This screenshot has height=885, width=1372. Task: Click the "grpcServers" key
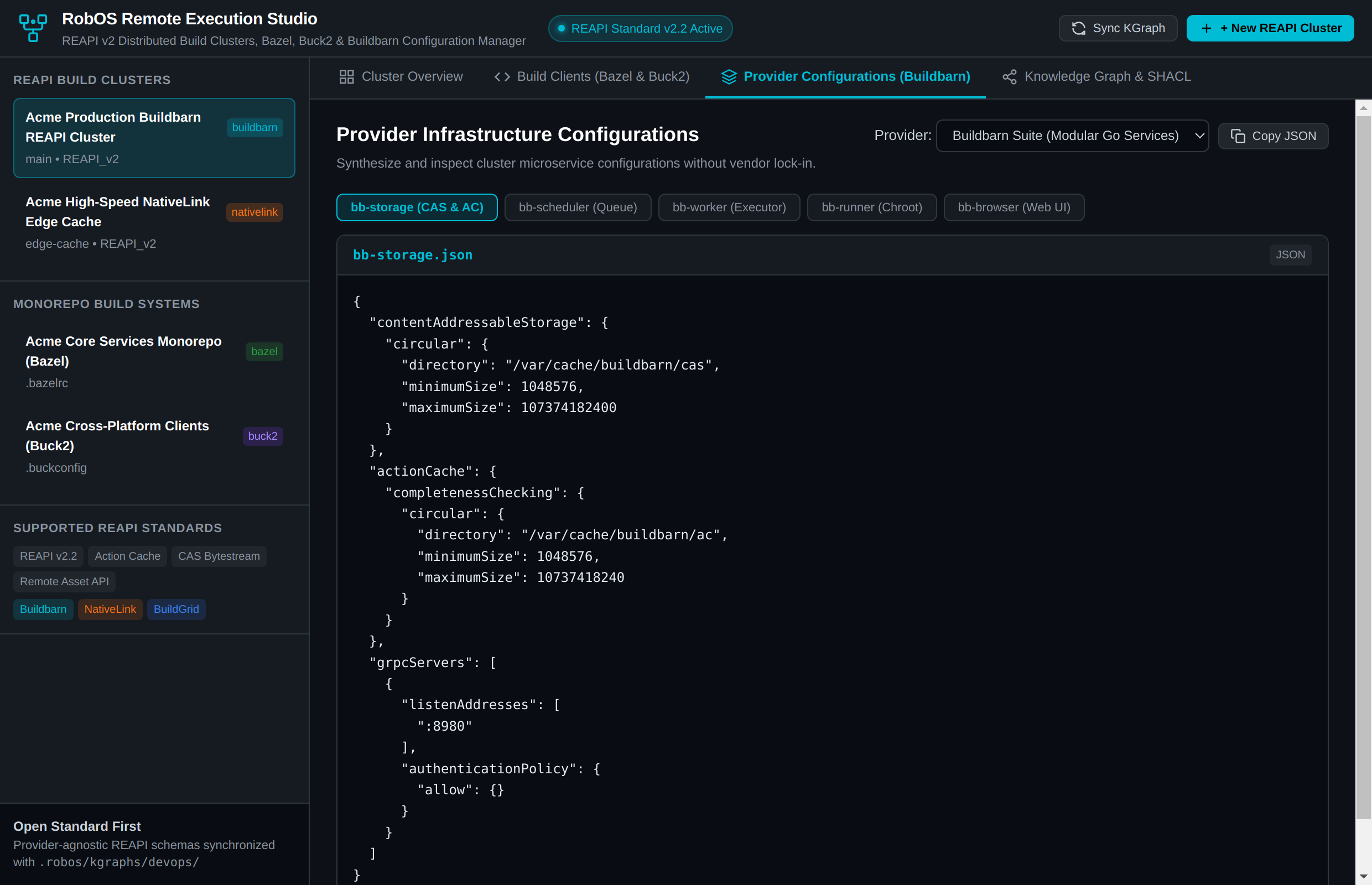424,662
